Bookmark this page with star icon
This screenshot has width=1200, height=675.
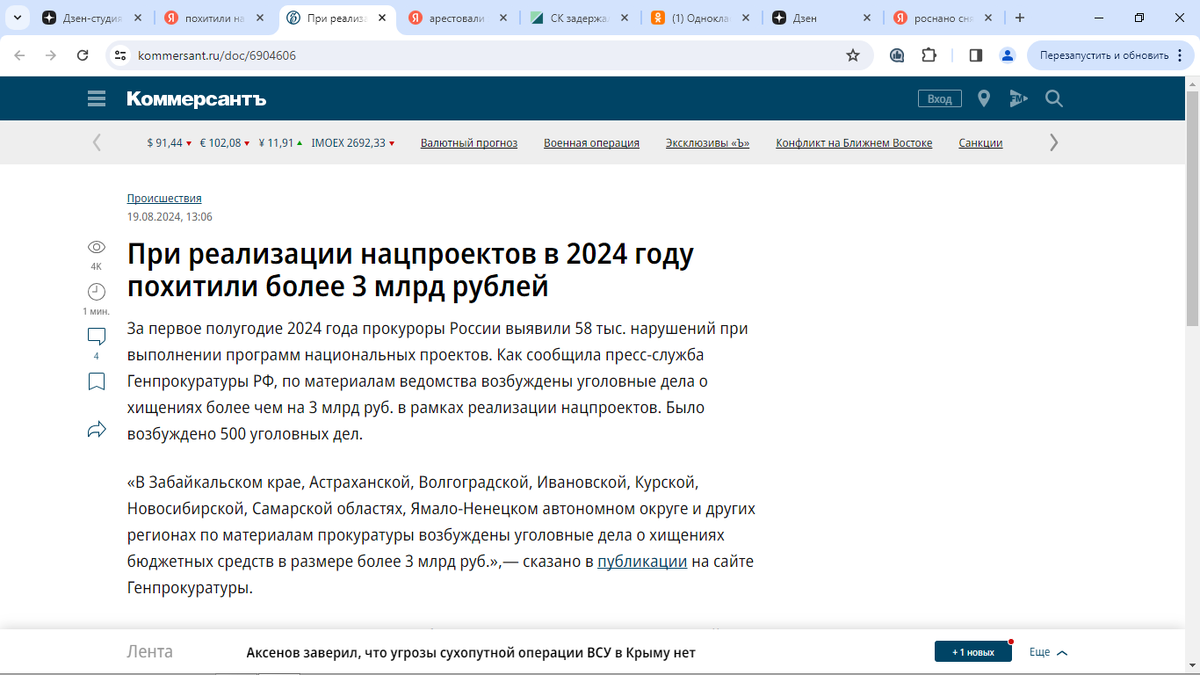coord(853,55)
